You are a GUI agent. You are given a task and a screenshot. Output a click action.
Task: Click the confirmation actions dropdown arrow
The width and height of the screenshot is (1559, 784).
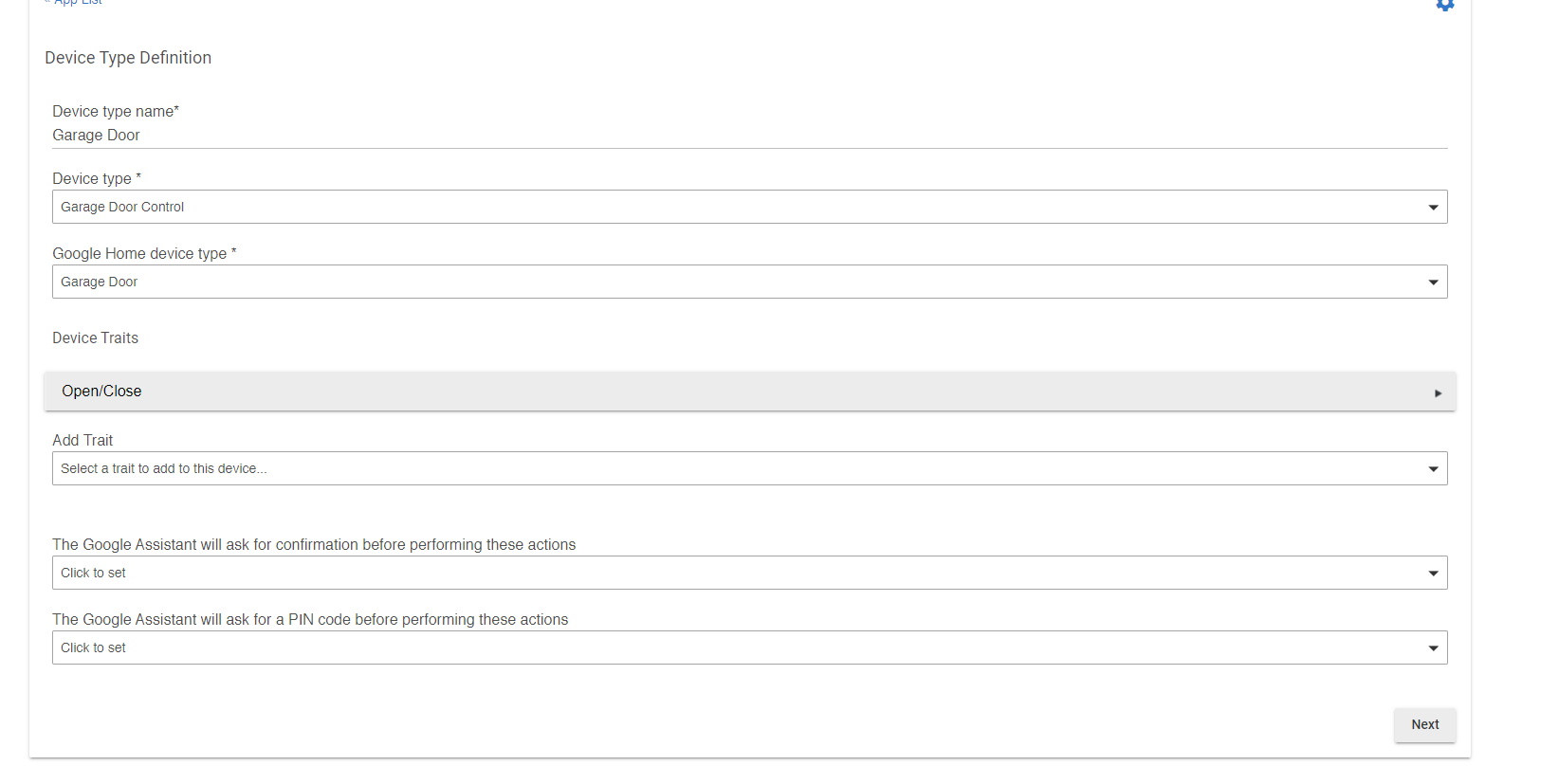(x=1433, y=574)
